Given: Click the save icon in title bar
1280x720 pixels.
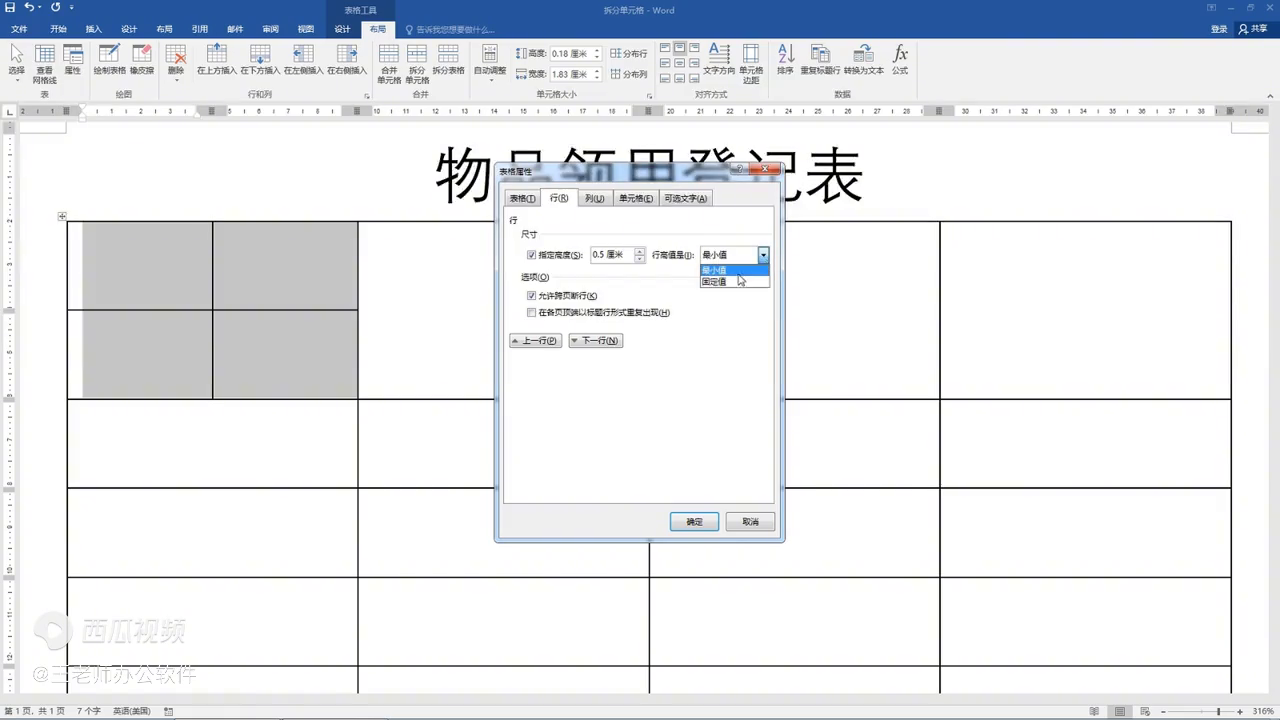Looking at the screenshot, I should pos(10,7).
